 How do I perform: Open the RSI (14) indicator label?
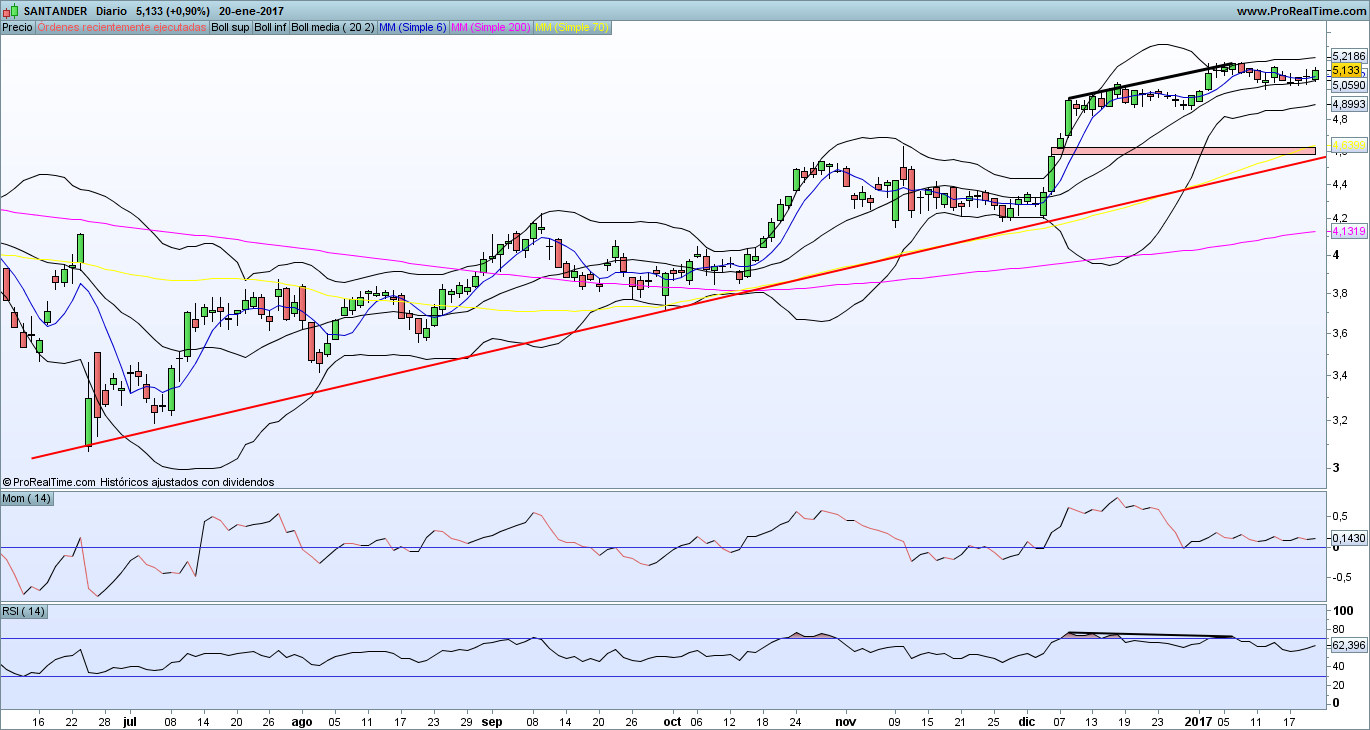pyautogui.click(x=25, y=611)
